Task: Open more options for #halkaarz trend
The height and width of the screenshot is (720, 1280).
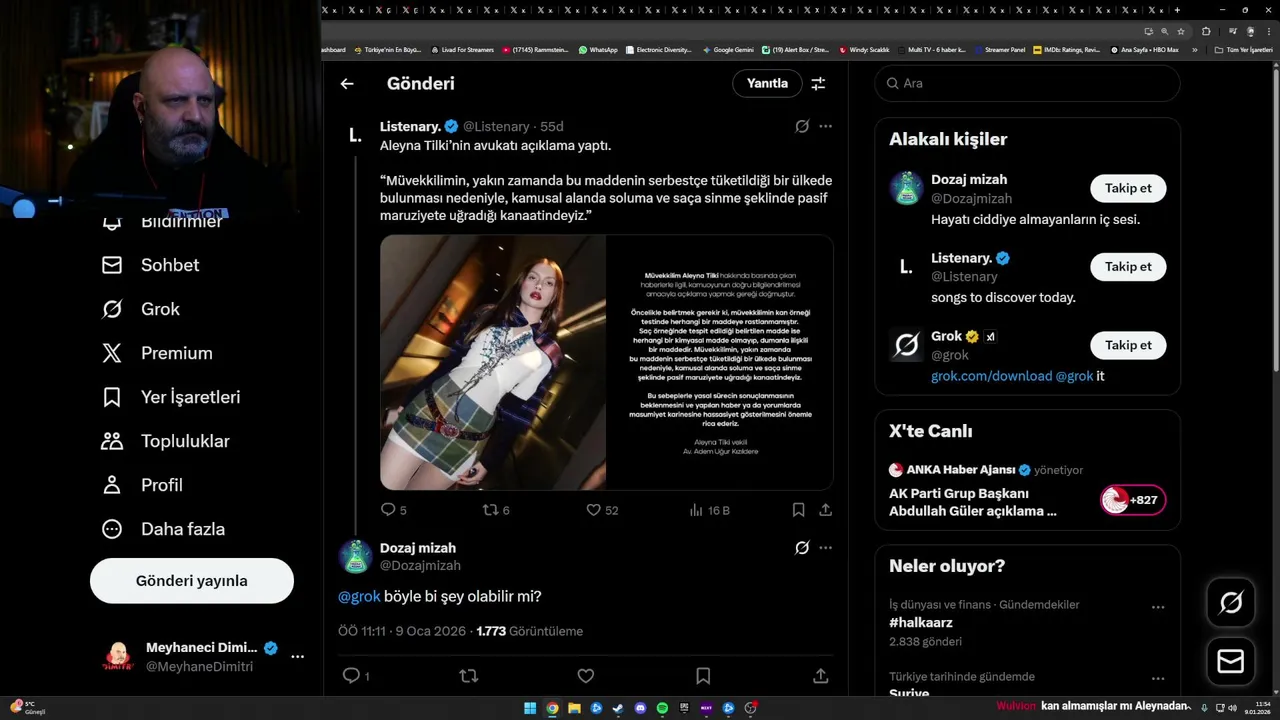Action: tap(1157, 607)
